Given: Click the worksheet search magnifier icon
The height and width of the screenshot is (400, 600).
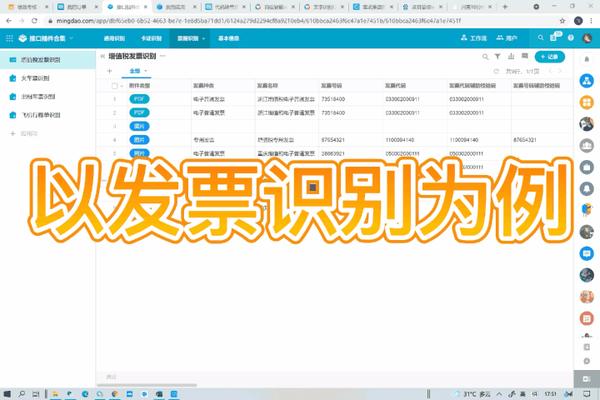Looking at the screenshot, I should pos(485,57).
